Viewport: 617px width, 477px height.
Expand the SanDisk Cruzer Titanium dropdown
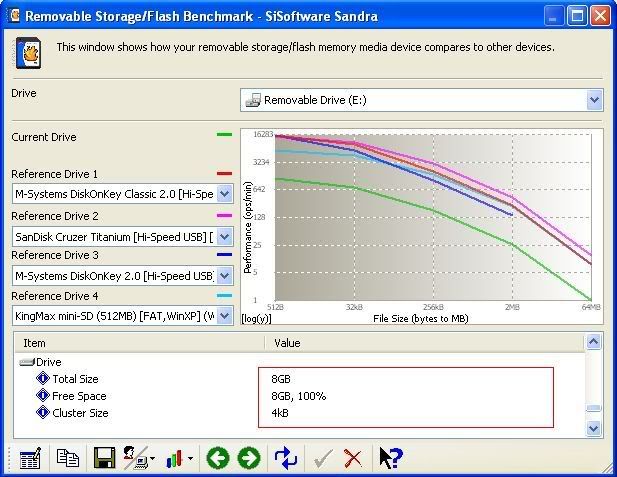point(224,237)
